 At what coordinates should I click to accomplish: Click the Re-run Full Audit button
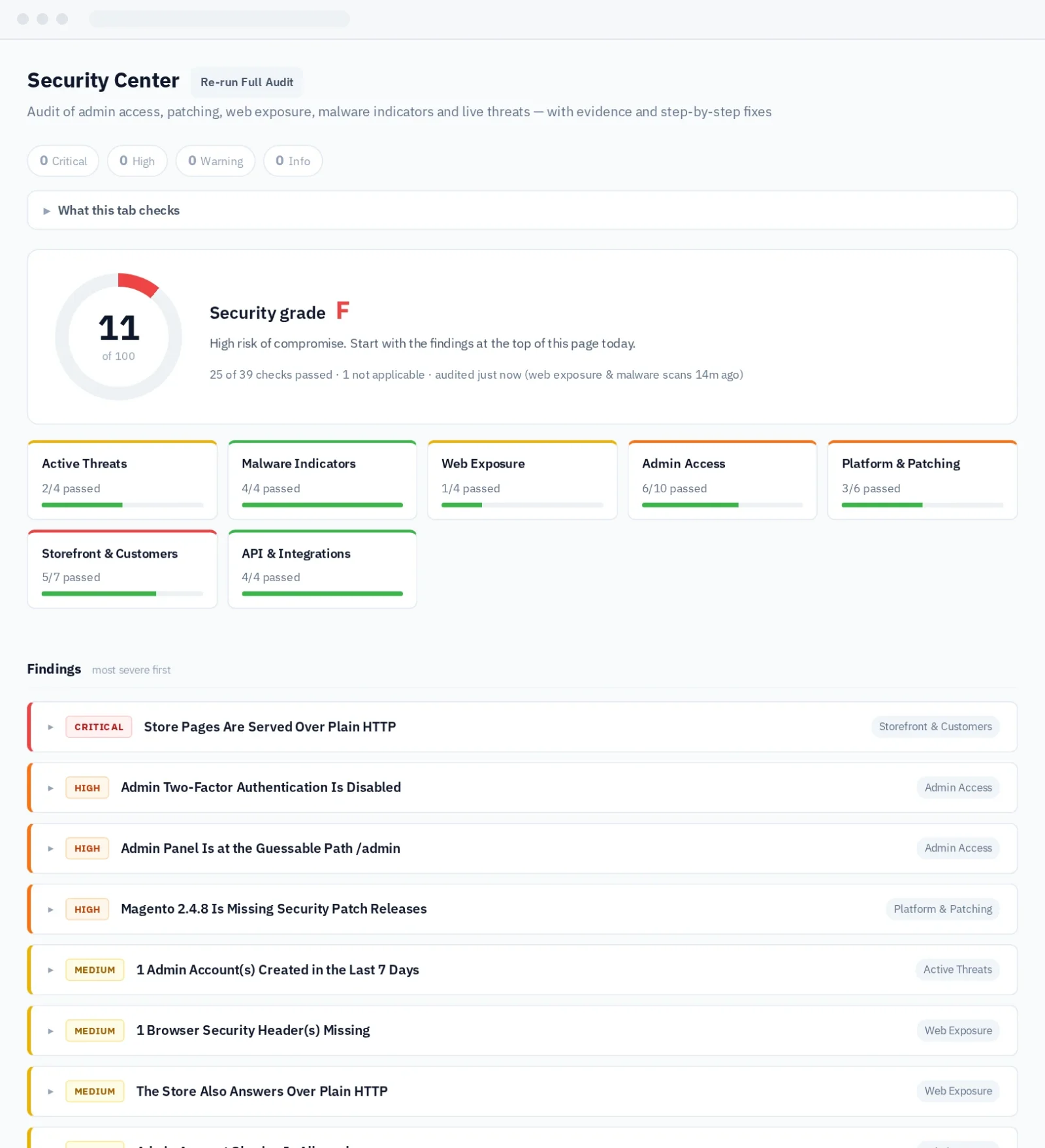[247, 82]
